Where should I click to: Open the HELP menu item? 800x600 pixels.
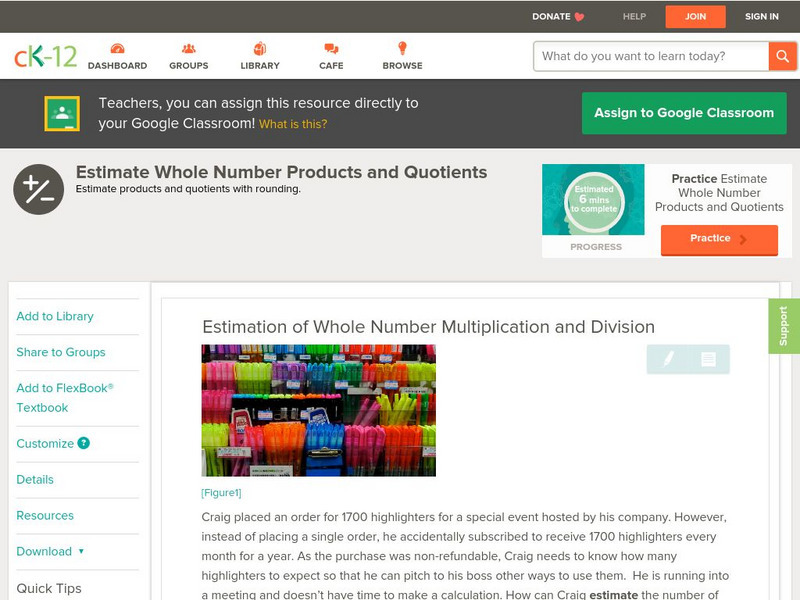[x=633, y=16]
